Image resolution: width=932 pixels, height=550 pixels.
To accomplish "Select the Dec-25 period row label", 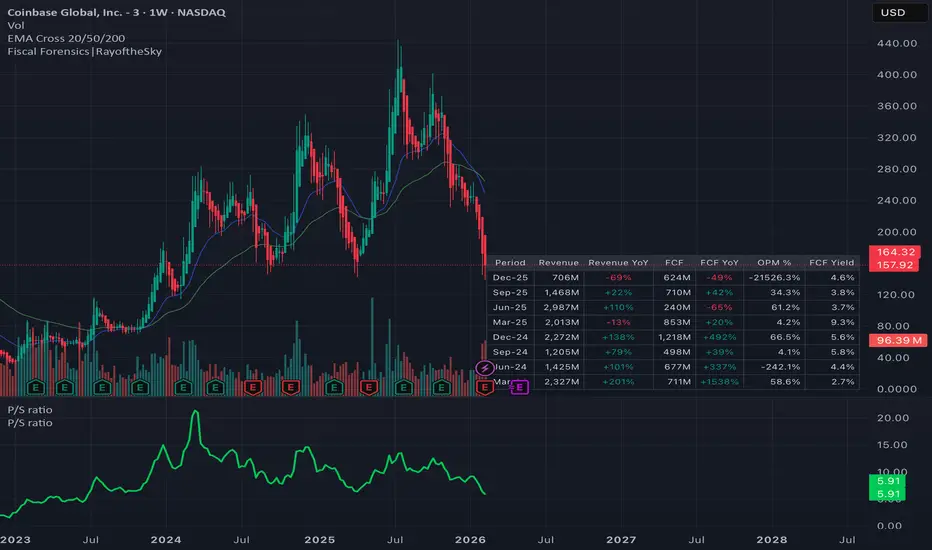I will 510,278.
